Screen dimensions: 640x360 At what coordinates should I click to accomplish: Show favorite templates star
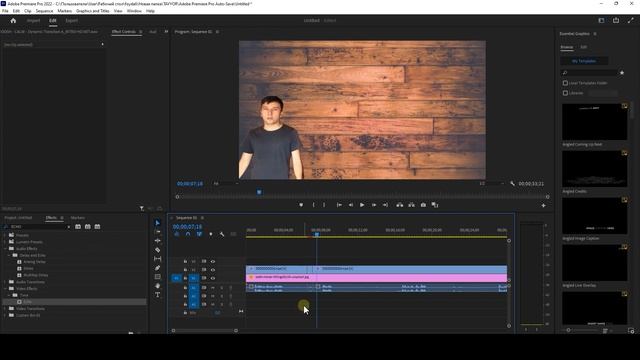click(x=622, y=73)
